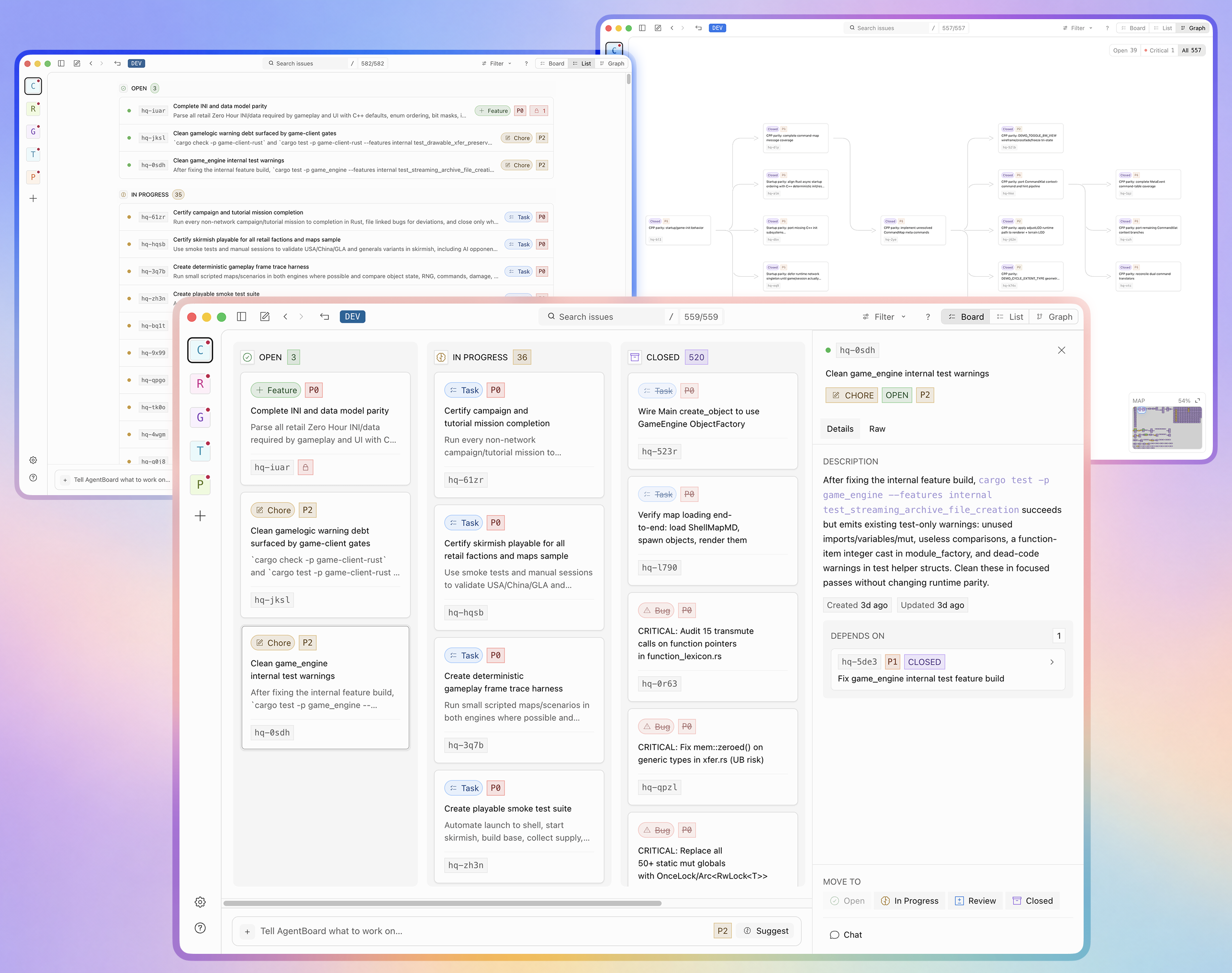1232x973 pixels.
Task: Click CHORE type badge in detail panel
Action: pos(851,396)
